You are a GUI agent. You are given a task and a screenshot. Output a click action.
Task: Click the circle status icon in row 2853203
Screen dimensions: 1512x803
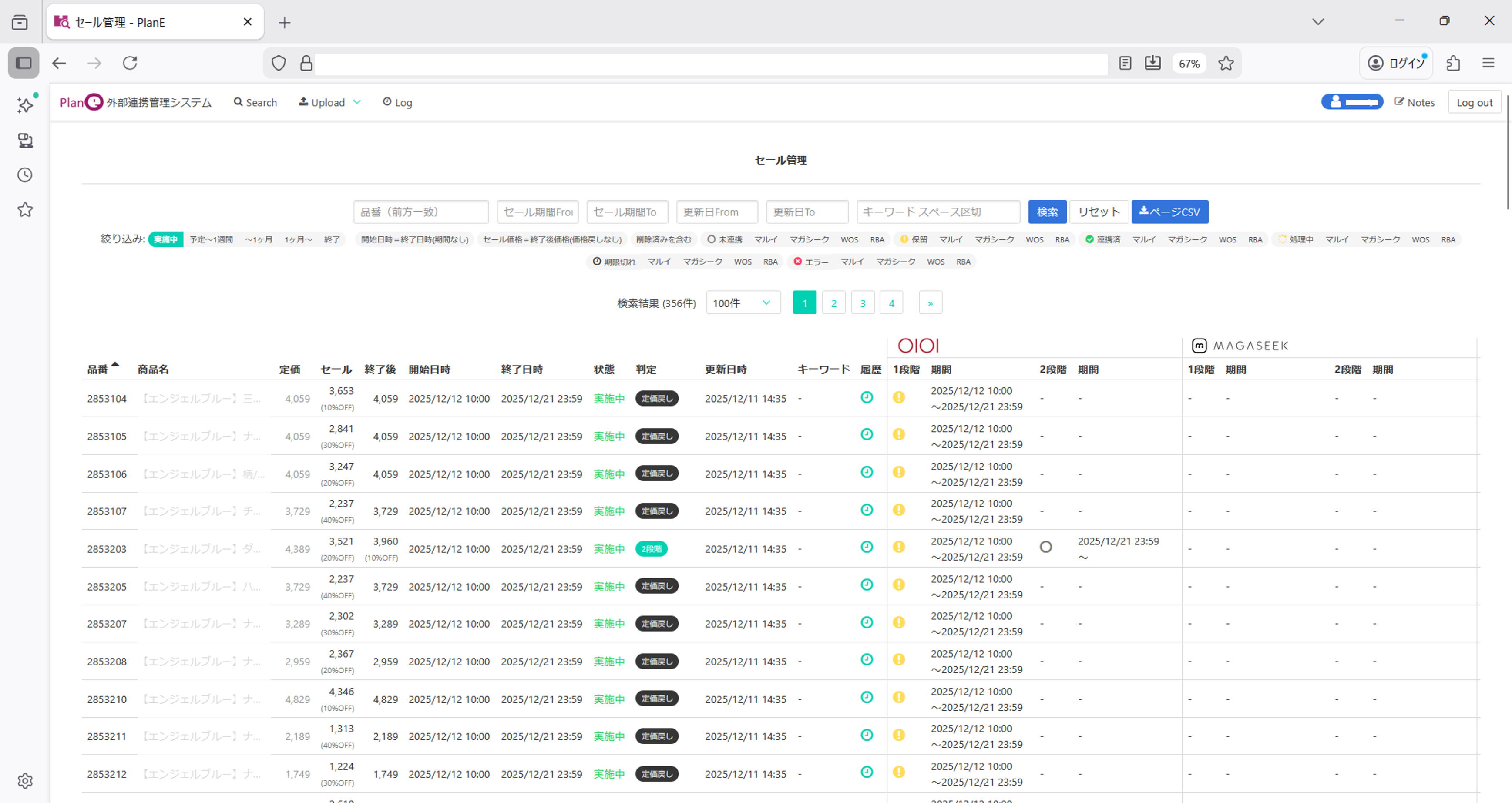click(1045, 547)
